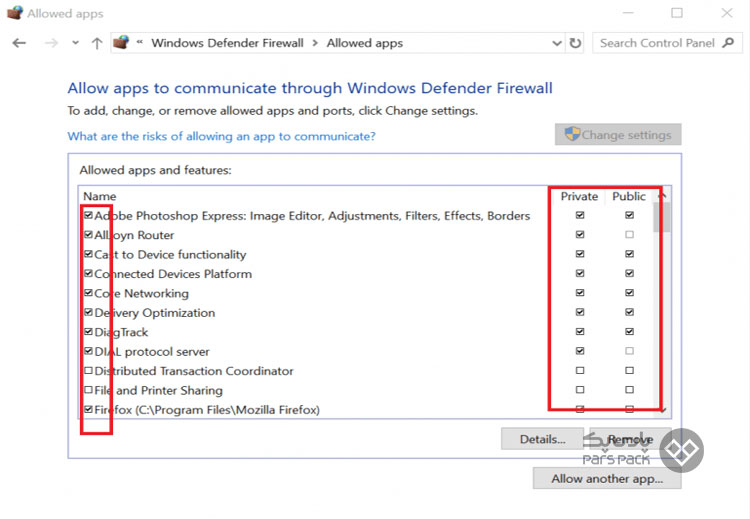Enable Distributed Transaction Coordinator name checkbox
Image resolution: width=750 pixels, height=519 pixels.
point(88,370)
